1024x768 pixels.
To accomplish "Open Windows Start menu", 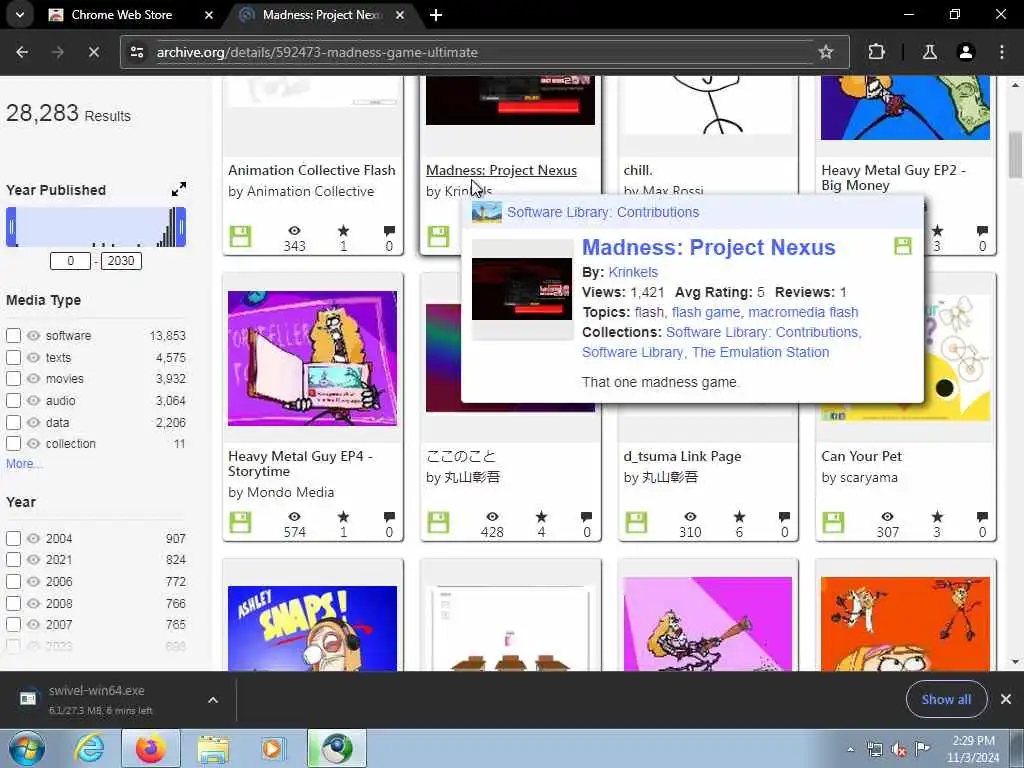I will (26, 748).
